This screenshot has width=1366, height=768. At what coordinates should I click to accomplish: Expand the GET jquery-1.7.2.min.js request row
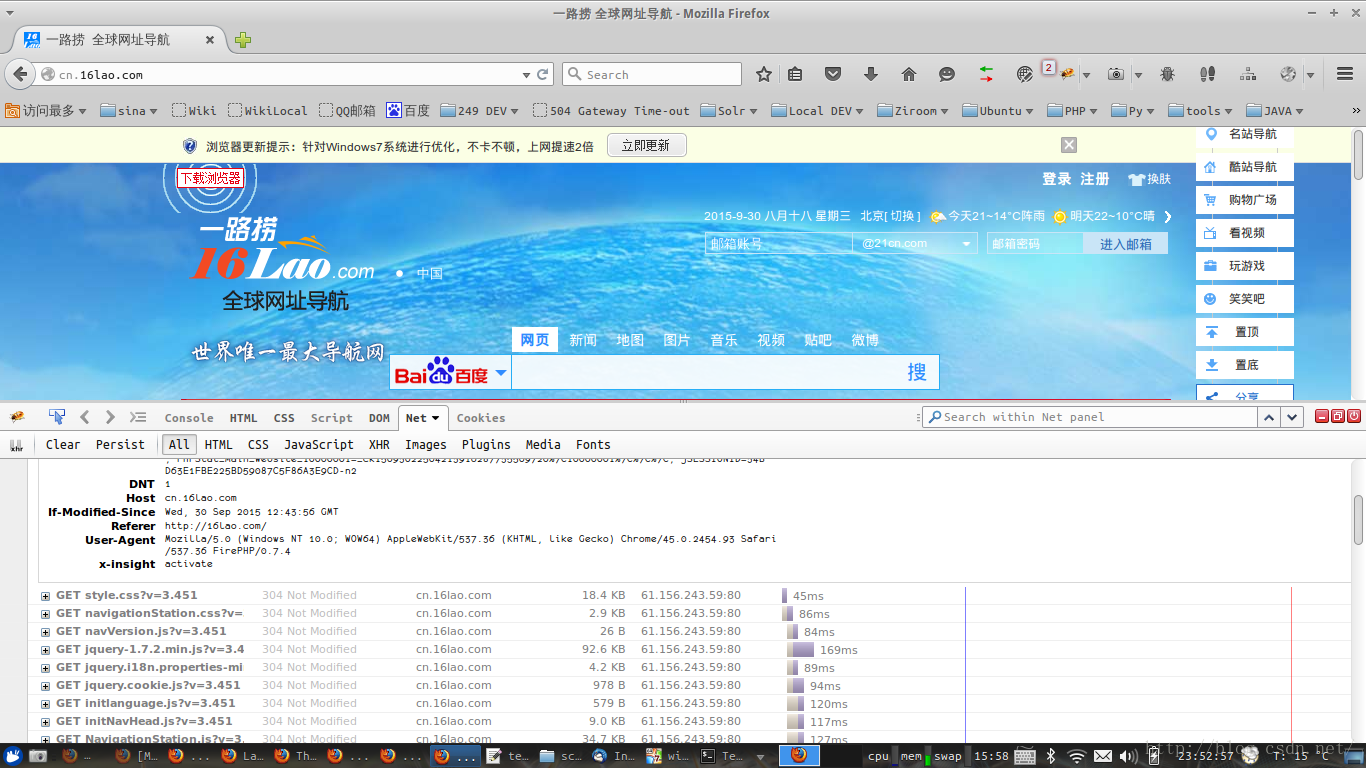(x=45, y=650)
